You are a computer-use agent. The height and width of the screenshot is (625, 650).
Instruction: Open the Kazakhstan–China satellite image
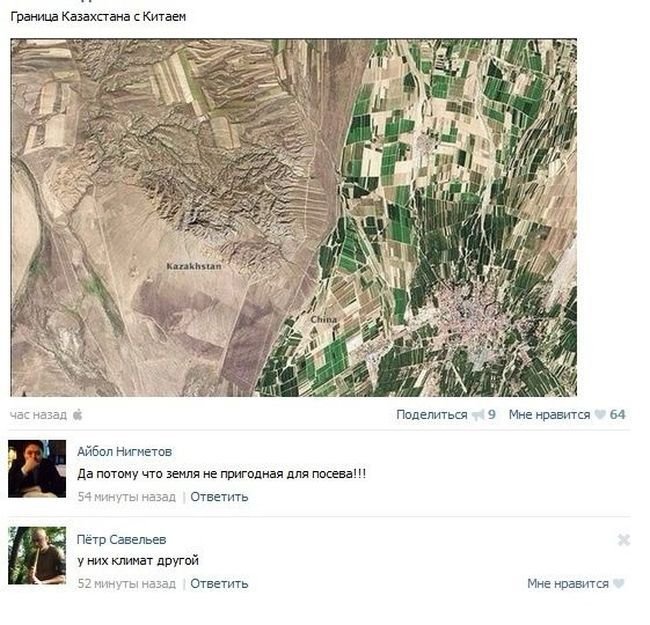[x=293, y=218]
